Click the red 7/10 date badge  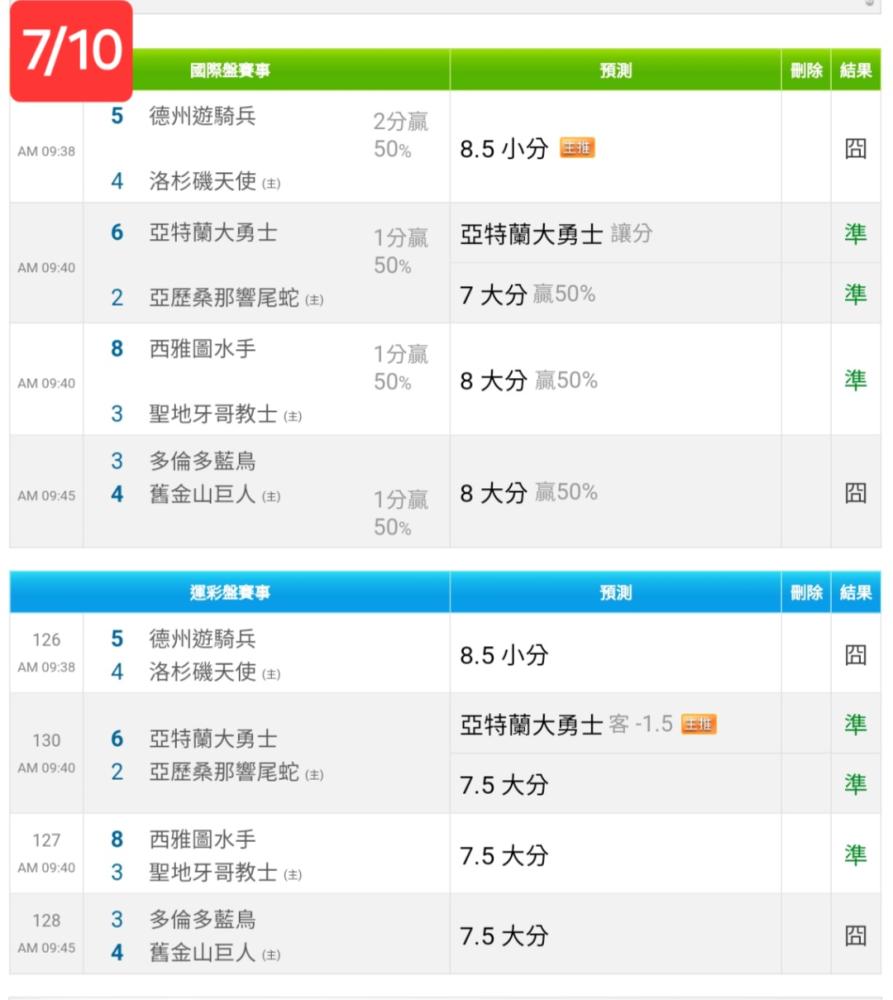click(x=71, y=51)
